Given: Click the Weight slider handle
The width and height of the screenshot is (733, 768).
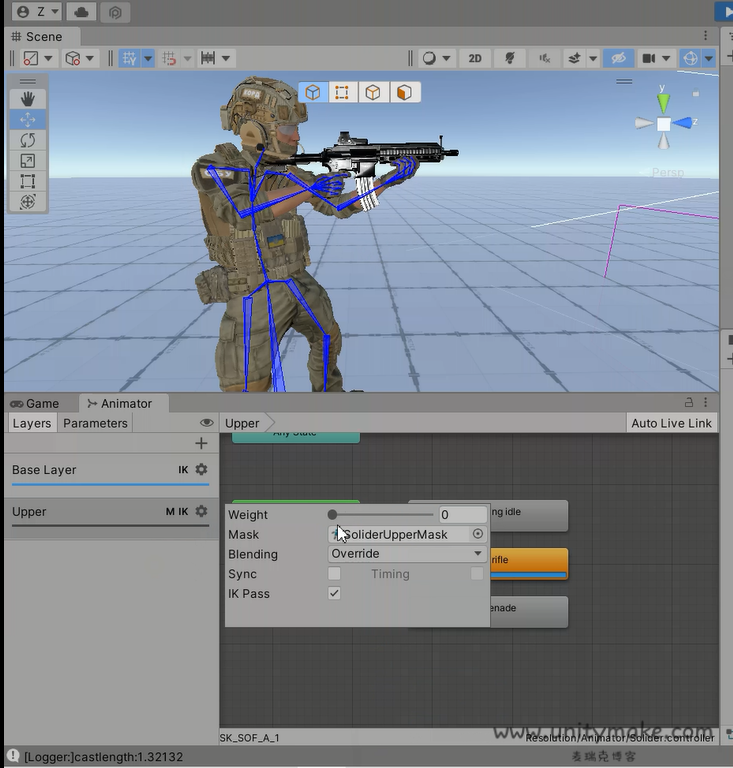Looking at the screenshot, I should pos(332,515).
